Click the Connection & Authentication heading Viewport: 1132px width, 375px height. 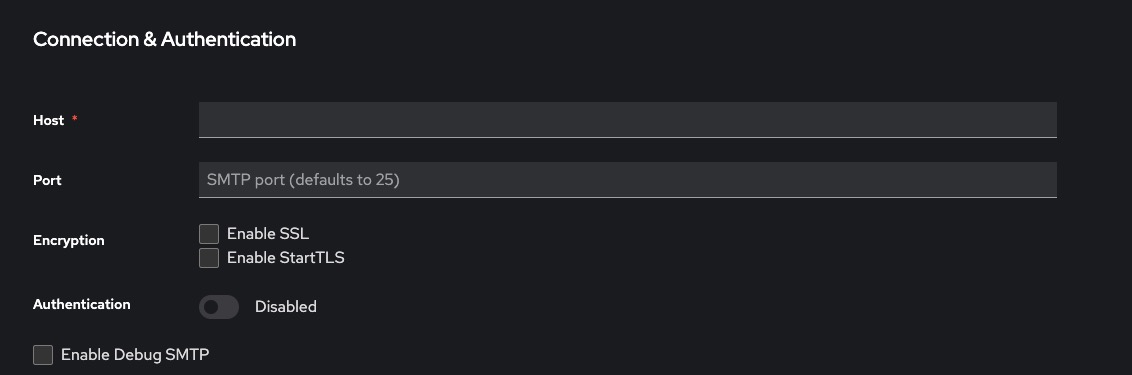tap(165, 39)
